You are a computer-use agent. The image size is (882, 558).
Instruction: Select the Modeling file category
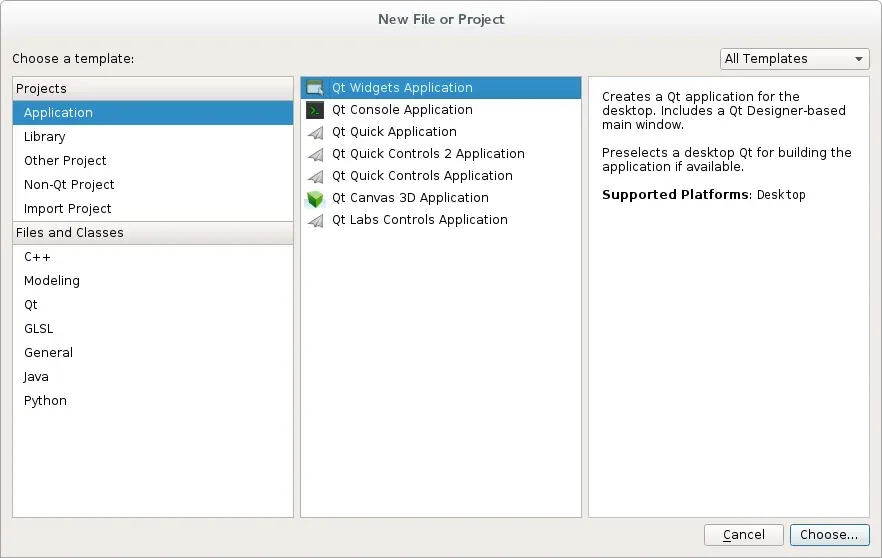pos(52,281)
